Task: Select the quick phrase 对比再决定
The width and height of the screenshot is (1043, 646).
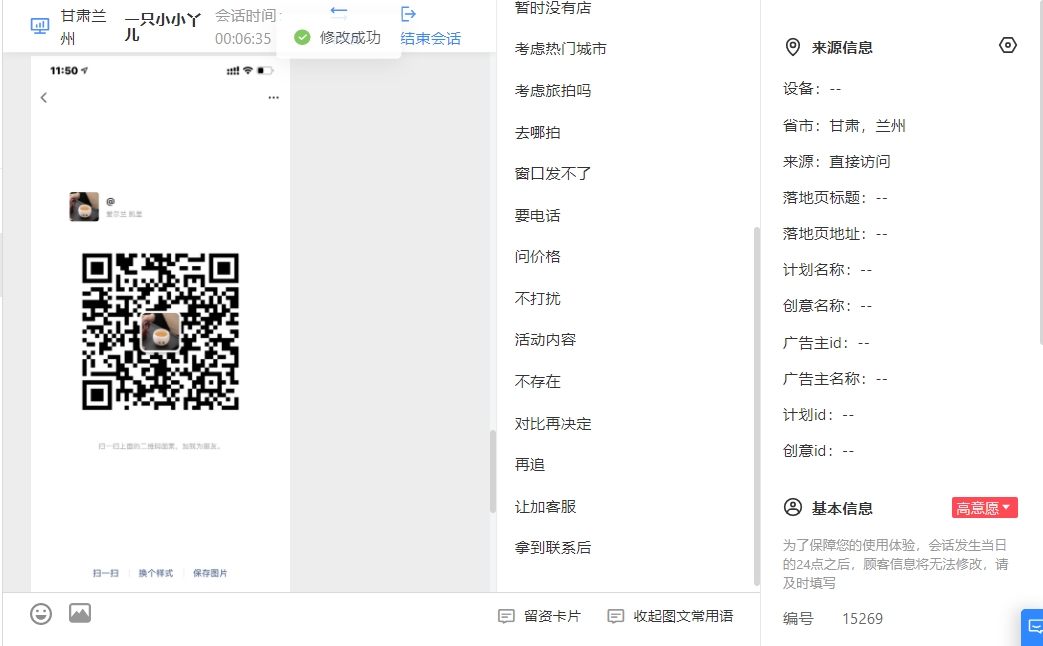Action: (553, 424)
